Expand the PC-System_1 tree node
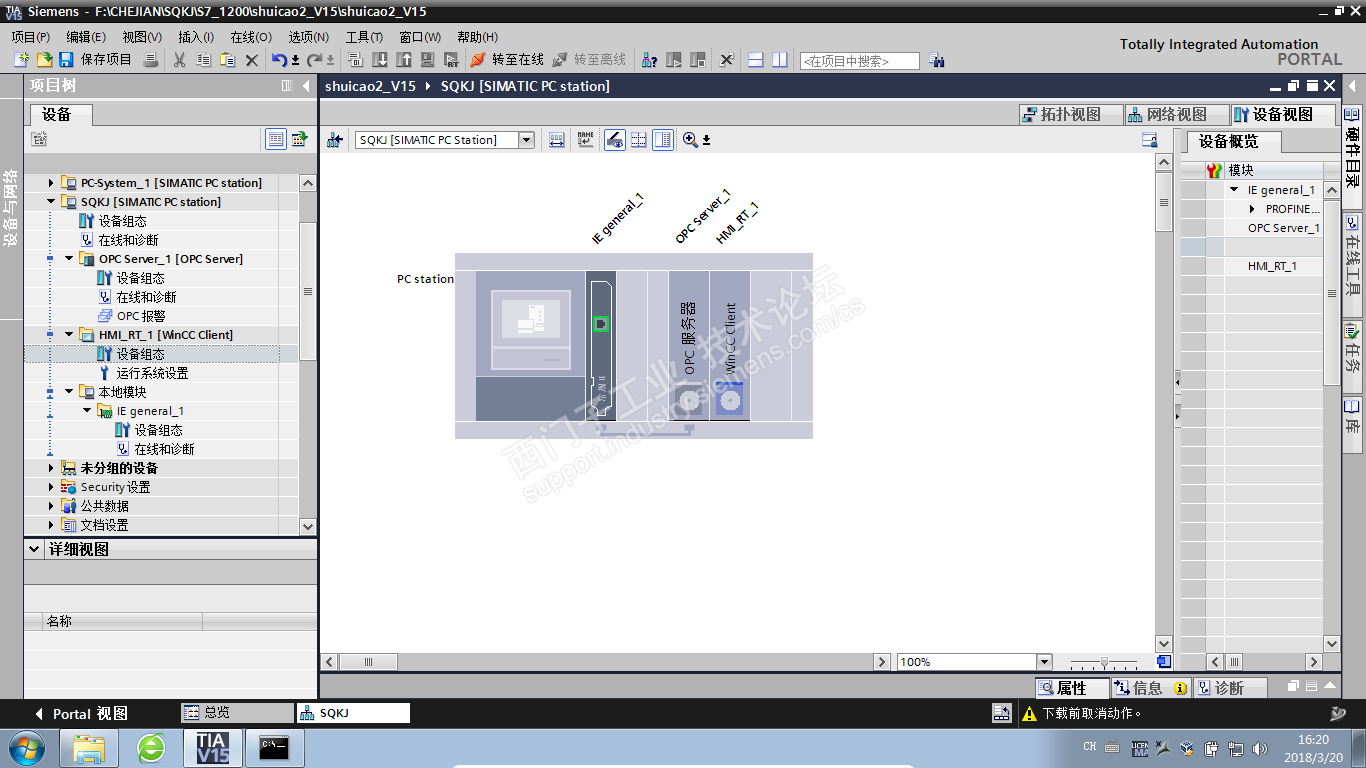The width and height of the screenshot is (1366, 768). [x=52, y=183]
